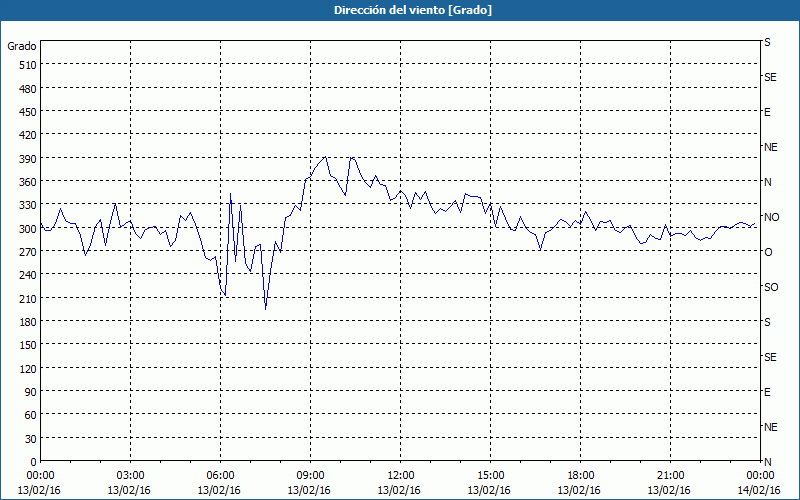800x500 pixels.
Task: Click the 15:00 time axis label
Action: tap(490, 476)
